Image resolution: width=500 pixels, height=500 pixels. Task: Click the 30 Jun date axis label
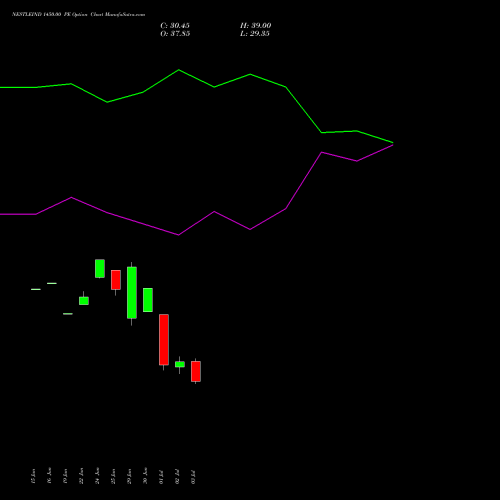click(145, 476)
